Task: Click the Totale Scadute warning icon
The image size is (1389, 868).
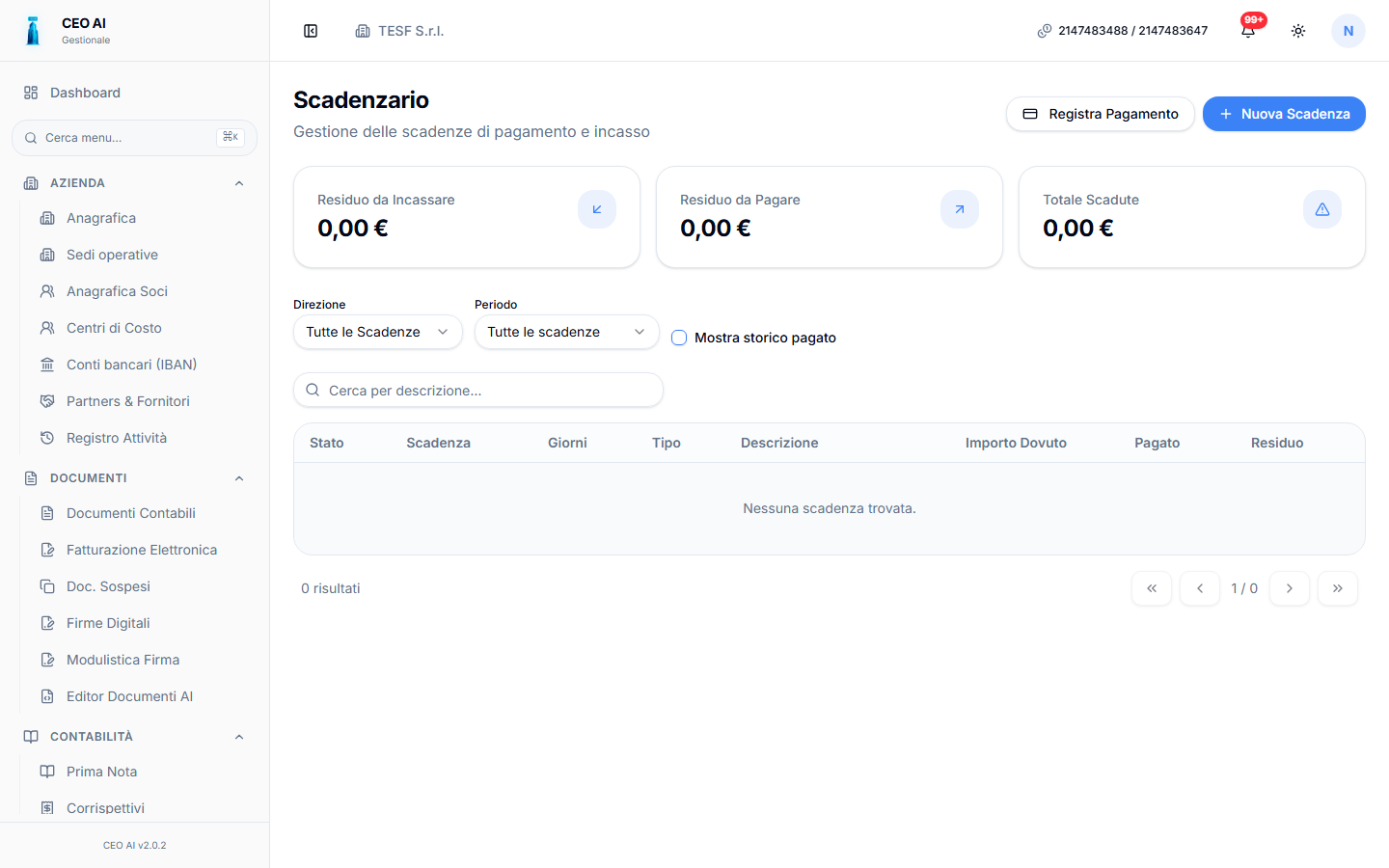Action: coord(1322,209)
